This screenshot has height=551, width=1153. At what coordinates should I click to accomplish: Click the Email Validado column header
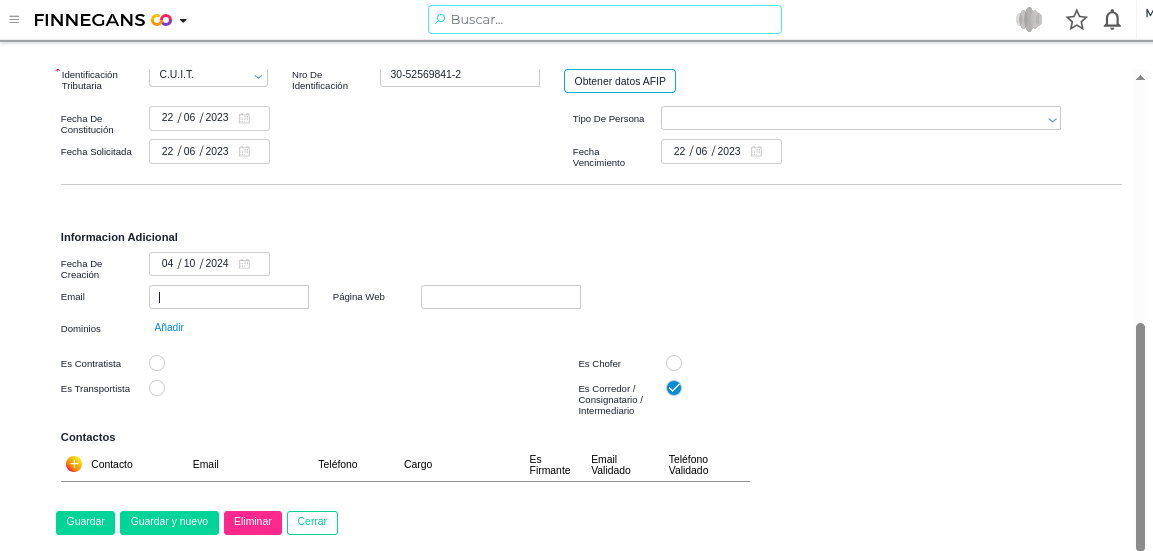click(611, 464)
